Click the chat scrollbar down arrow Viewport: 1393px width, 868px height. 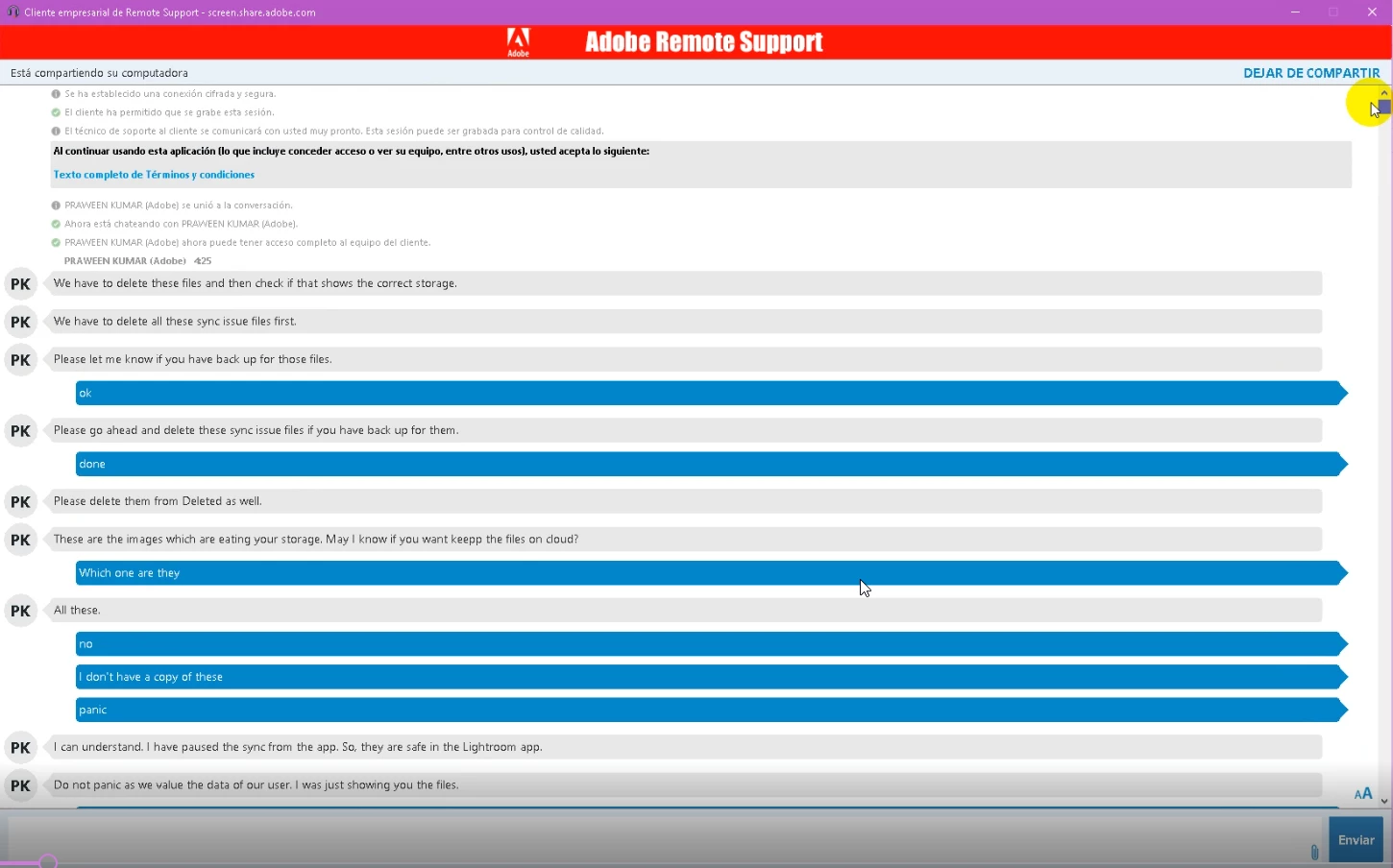[x=1384, y=801]
